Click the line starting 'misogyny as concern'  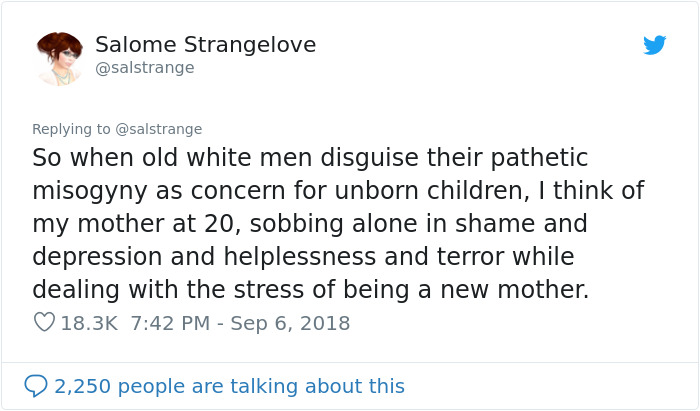click(338, 191)
